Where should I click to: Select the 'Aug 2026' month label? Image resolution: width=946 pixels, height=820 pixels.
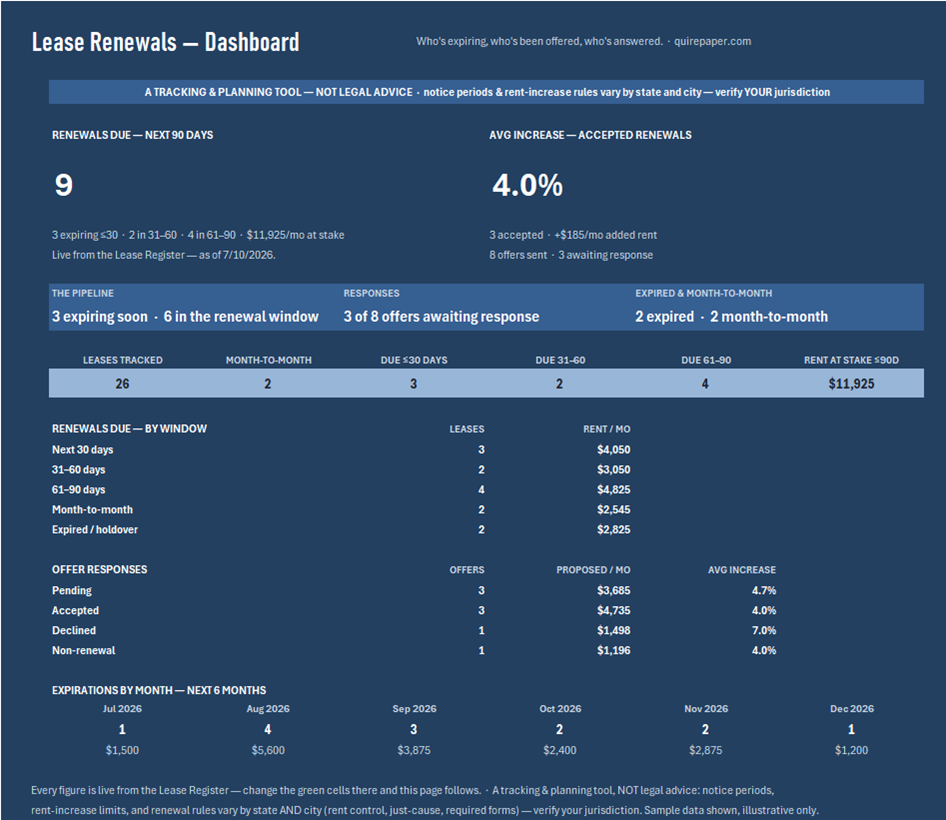coord(268,708)
